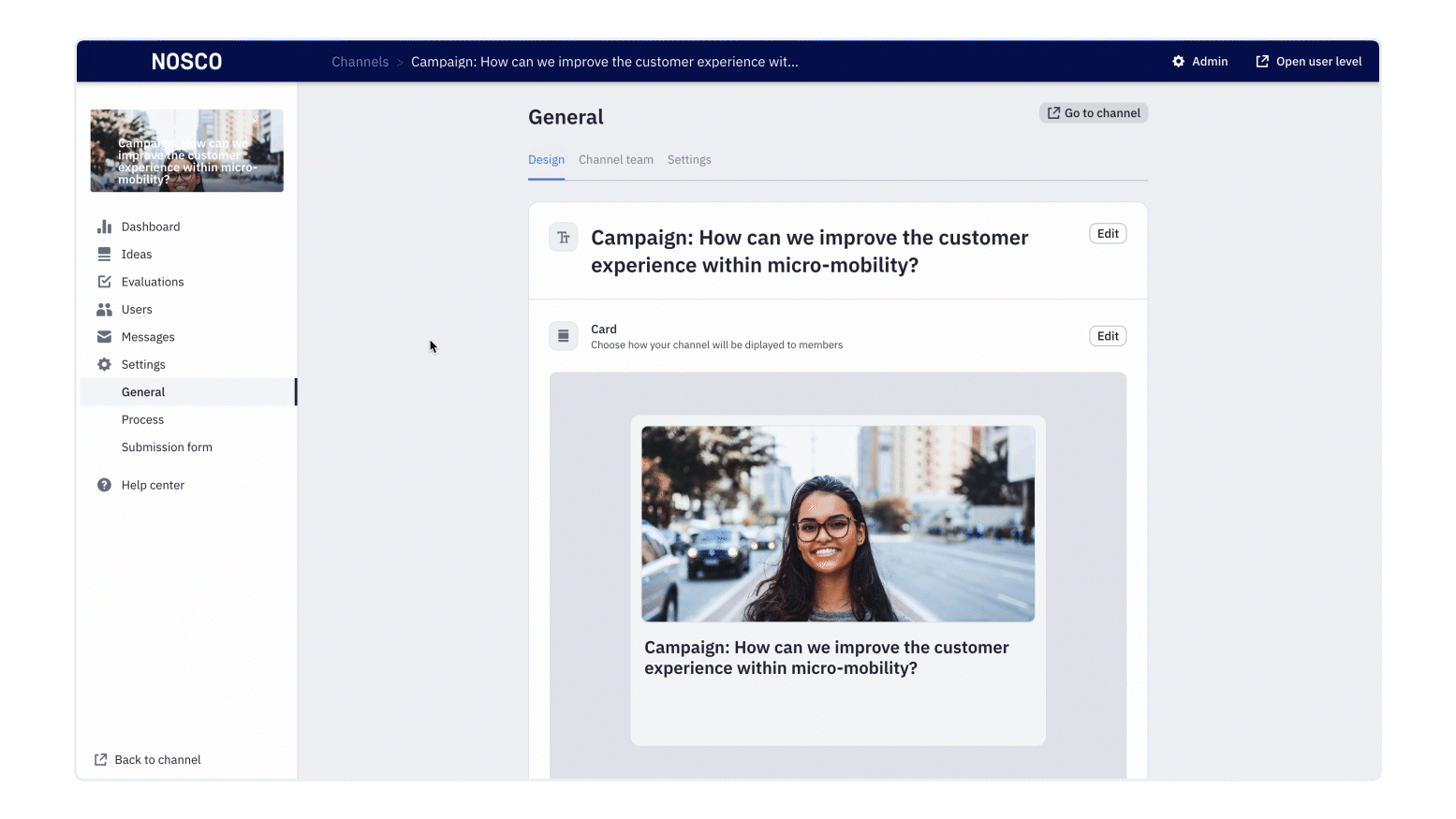Open the Settings tab under General

[689, 159]
